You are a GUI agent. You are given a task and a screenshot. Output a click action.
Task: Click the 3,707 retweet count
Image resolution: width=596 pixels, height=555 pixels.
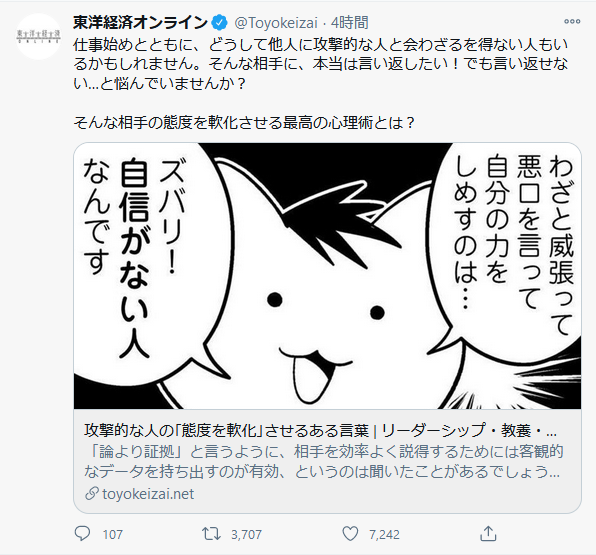(246, 534)
